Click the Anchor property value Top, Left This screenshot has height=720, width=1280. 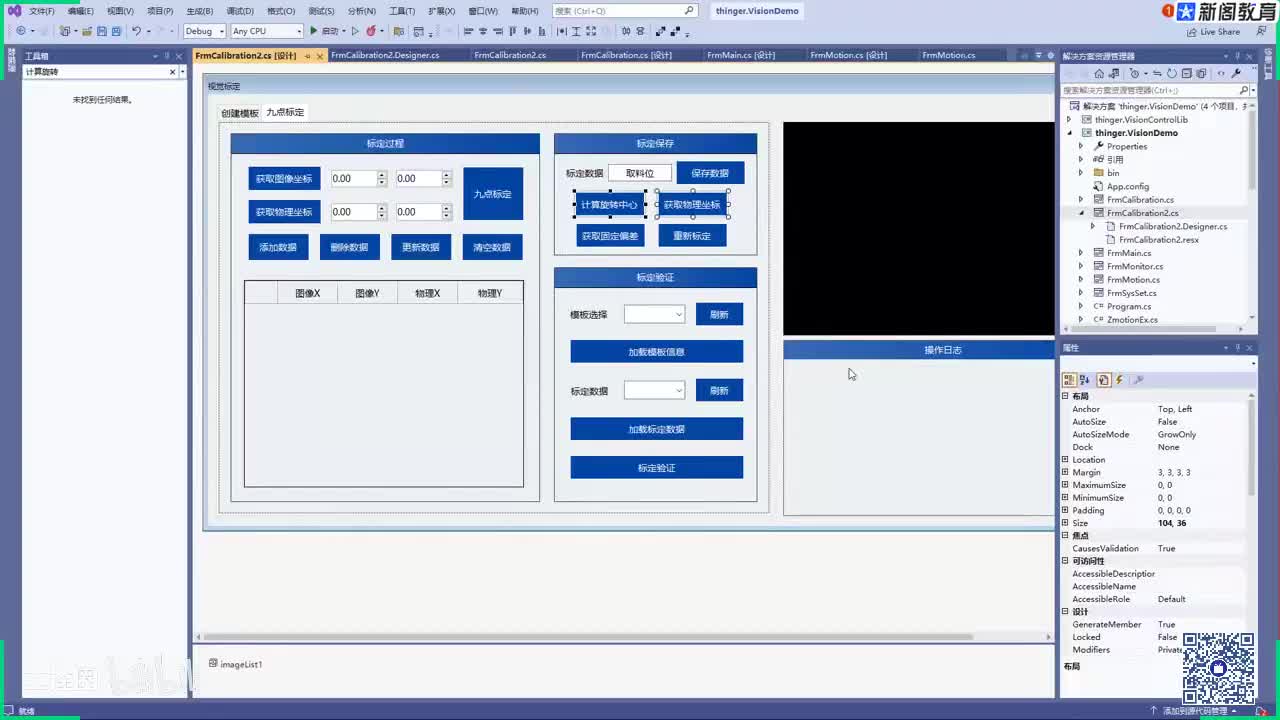pyautogui.click(x=1175, y=409)
